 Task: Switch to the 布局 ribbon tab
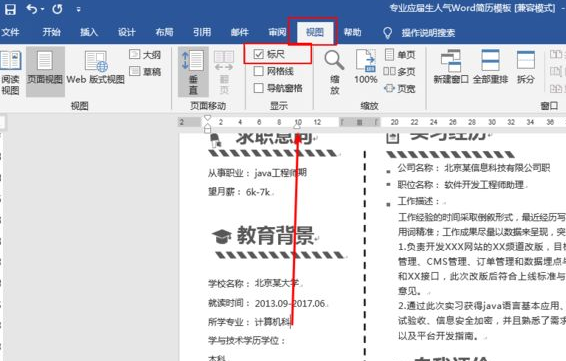pos(164,32)
